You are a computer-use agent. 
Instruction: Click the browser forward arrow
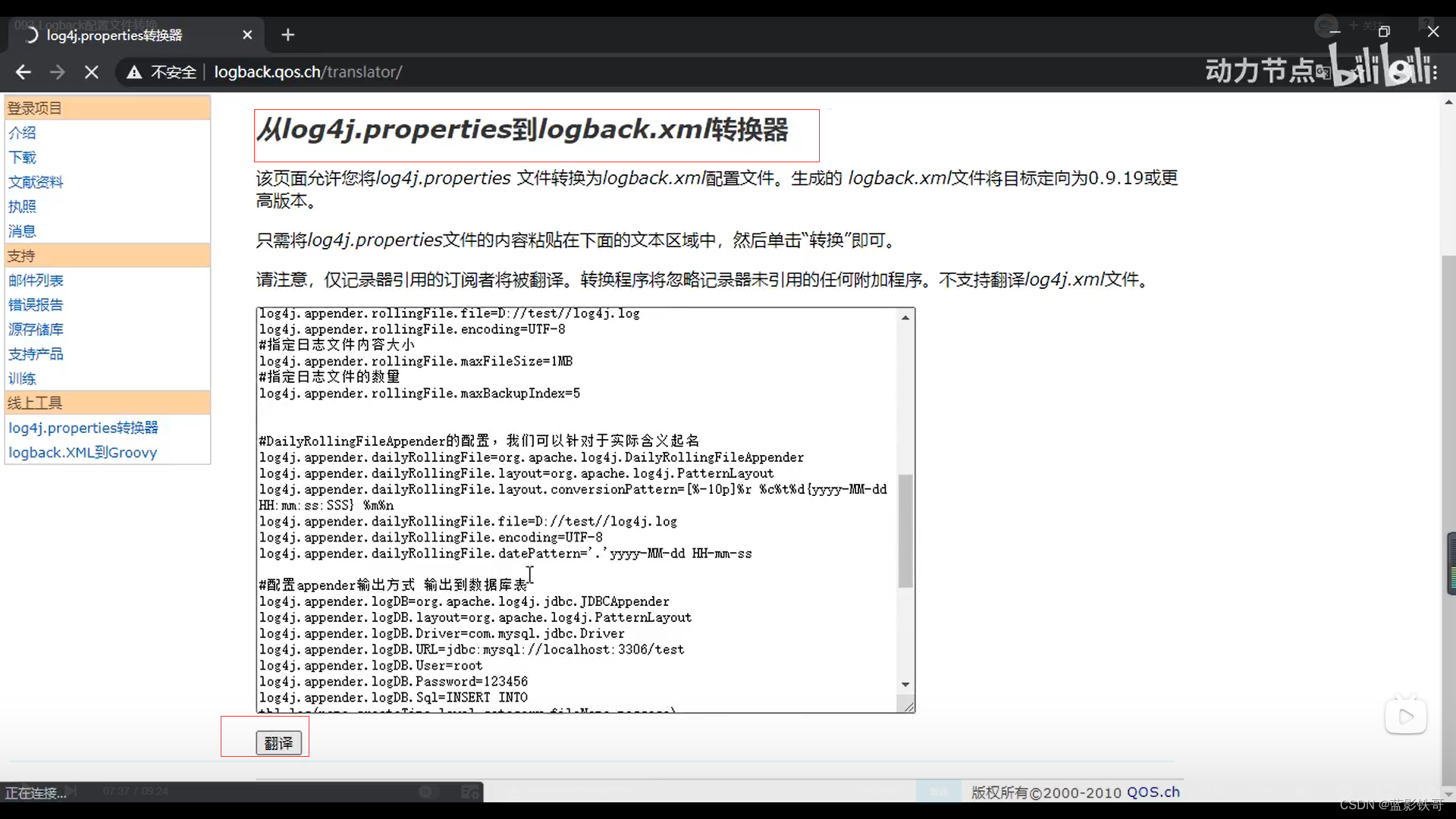click(58, 72)
